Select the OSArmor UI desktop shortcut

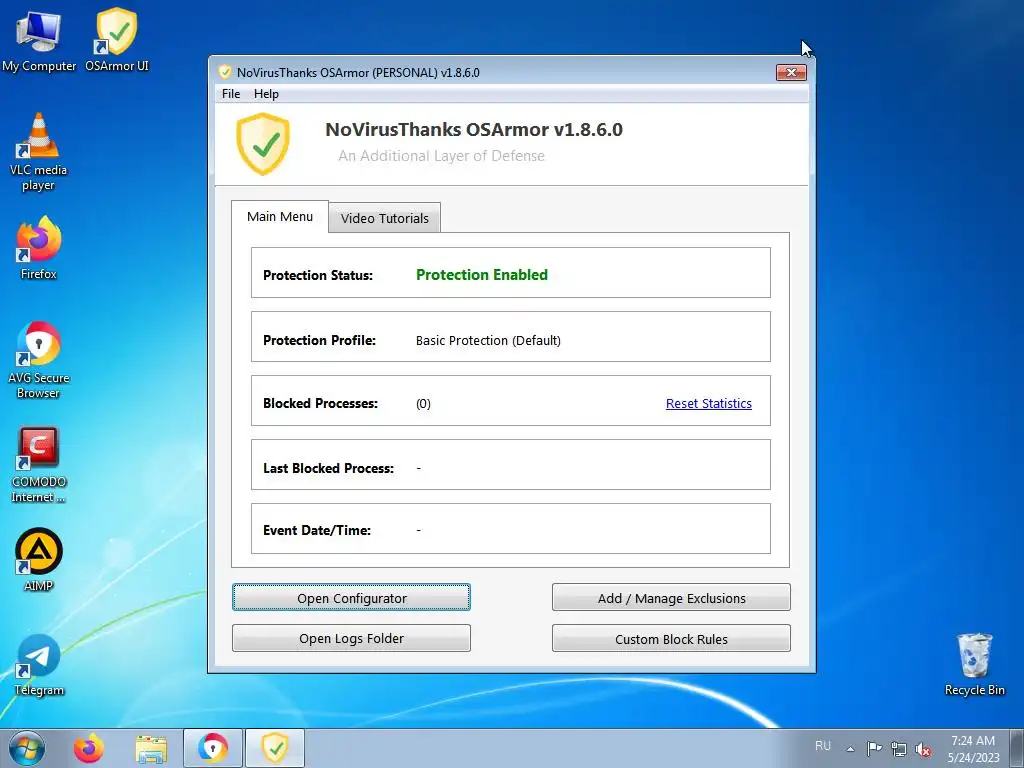tap(117, 40)
